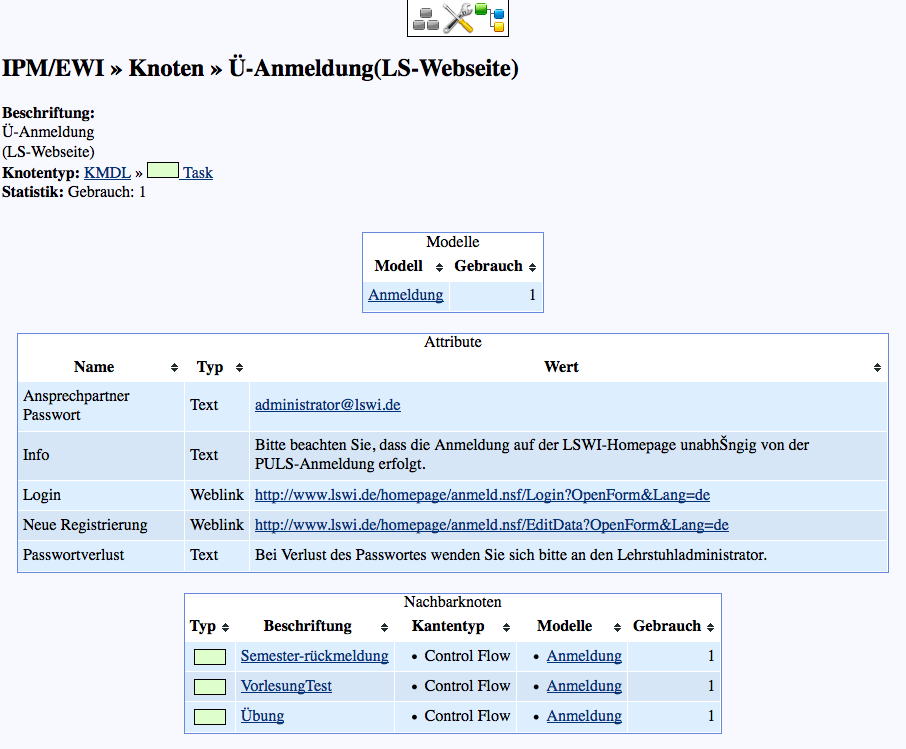Click the 'Neue Registrierung' name cell
Image resolution: width=906 pixels, height=749 pixels.
coord(101,525)
